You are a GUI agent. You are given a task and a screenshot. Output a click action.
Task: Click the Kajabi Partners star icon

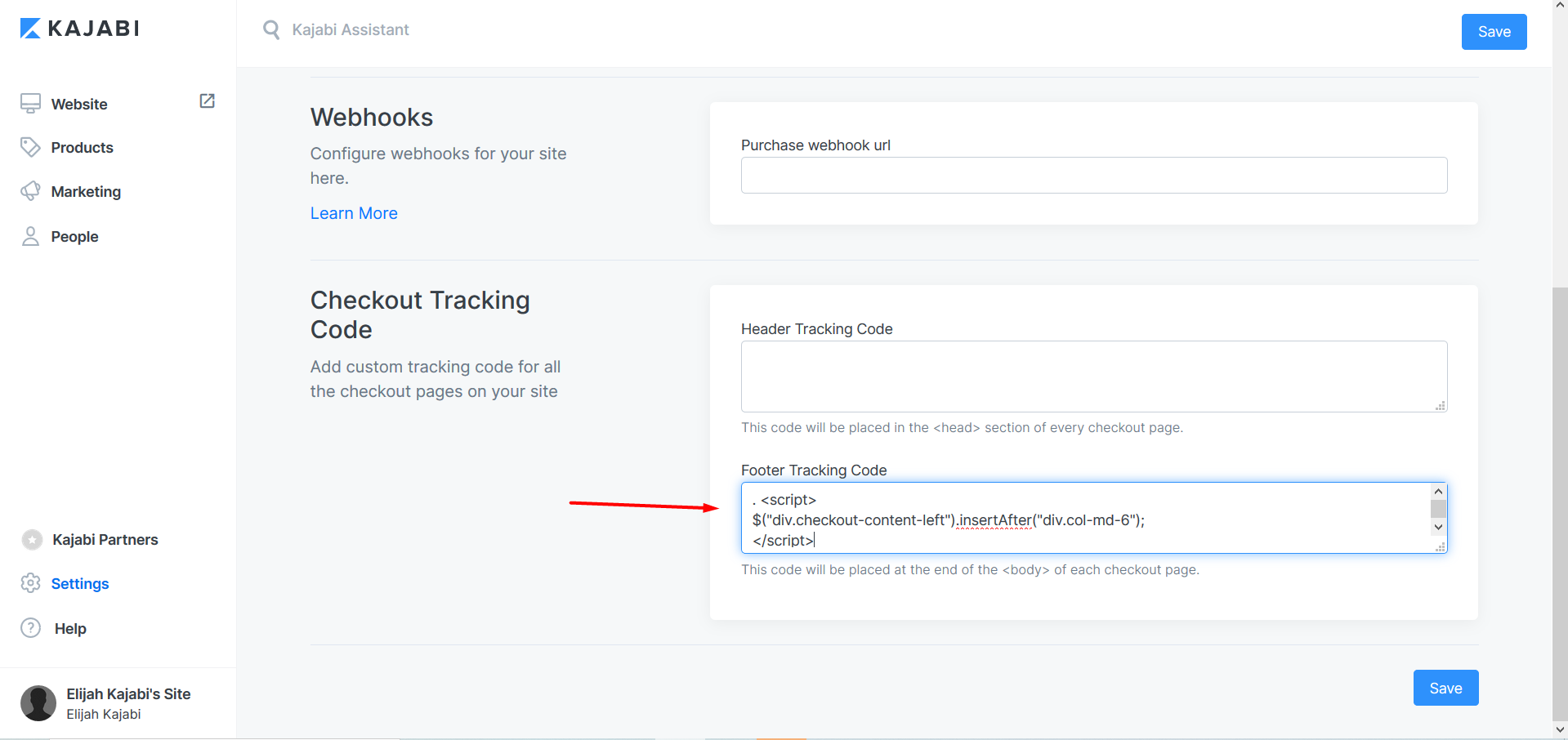pos(32,540)
